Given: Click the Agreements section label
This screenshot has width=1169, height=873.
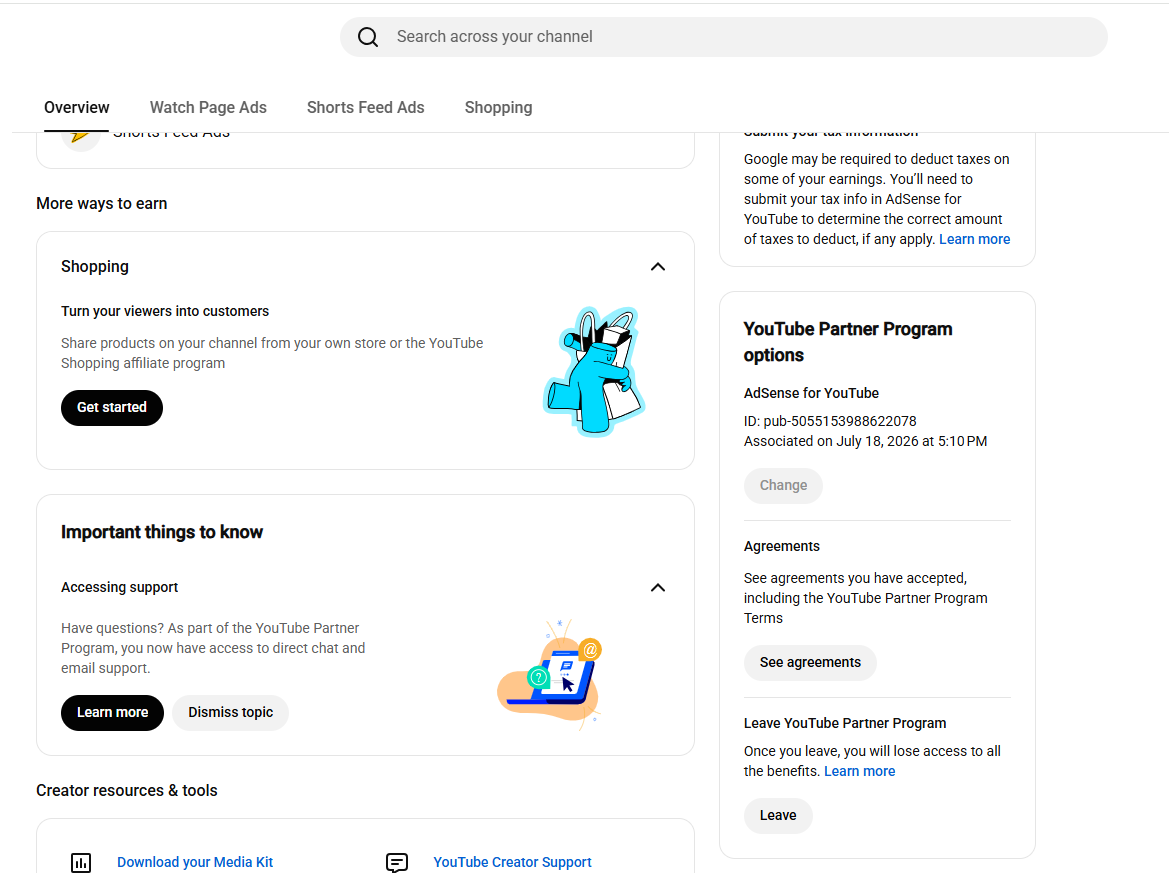Looking at the screenshot, I should click(781, 546).
